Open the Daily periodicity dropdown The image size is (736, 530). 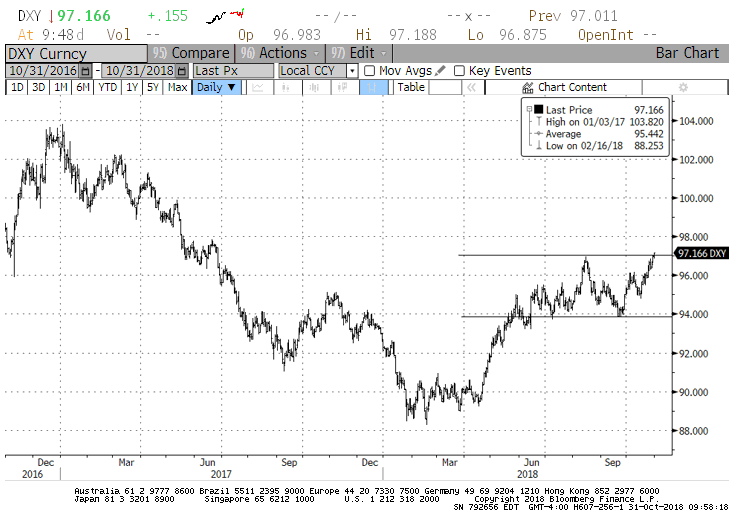216,87
